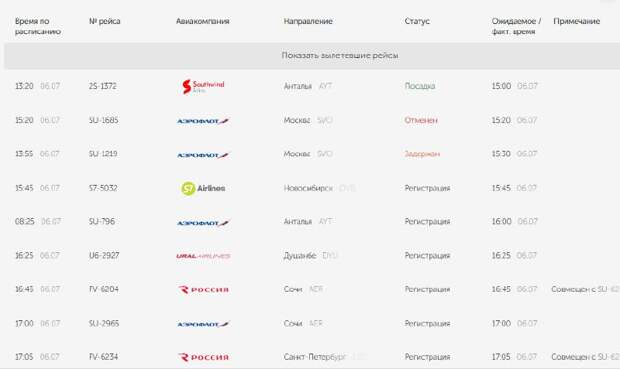
Task: Select the Новосибирск destination entry
Action: (308, 188)
